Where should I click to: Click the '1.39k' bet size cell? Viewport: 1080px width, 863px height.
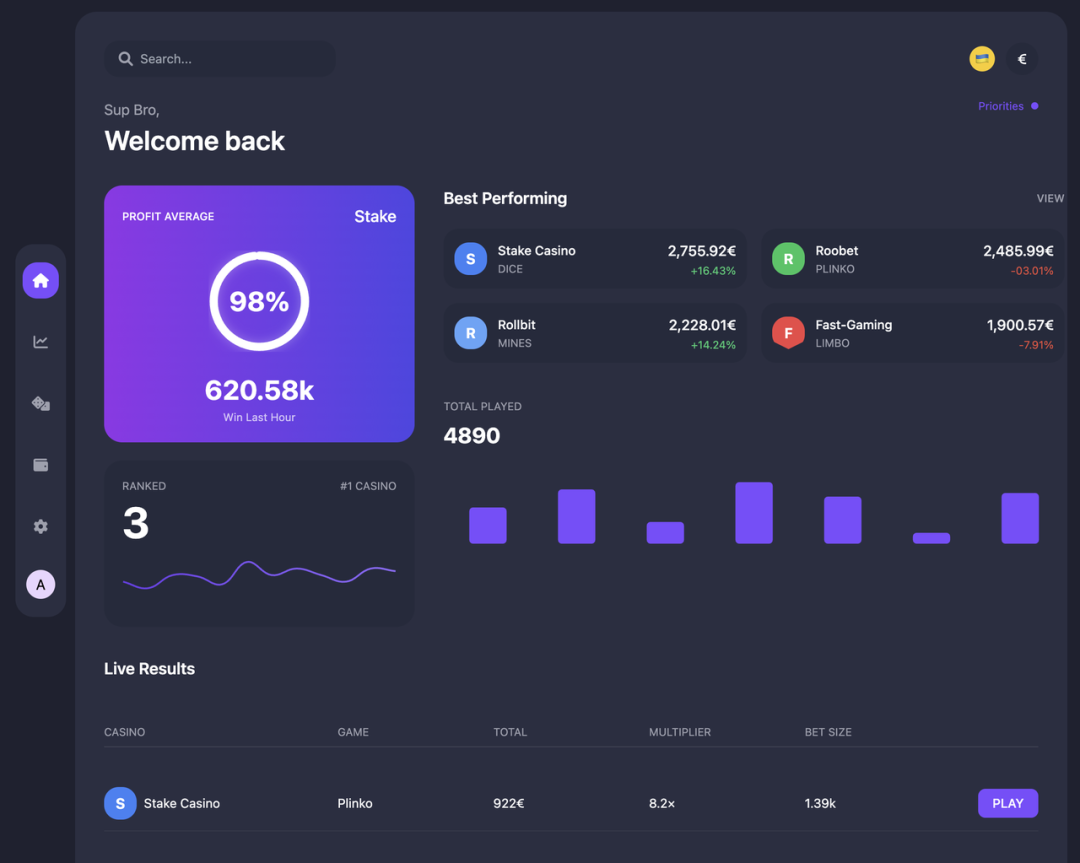click(x=820, y=803)
